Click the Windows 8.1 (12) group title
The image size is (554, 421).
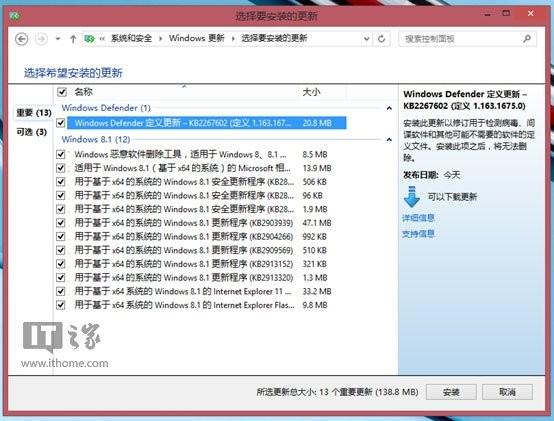(96, 140)
